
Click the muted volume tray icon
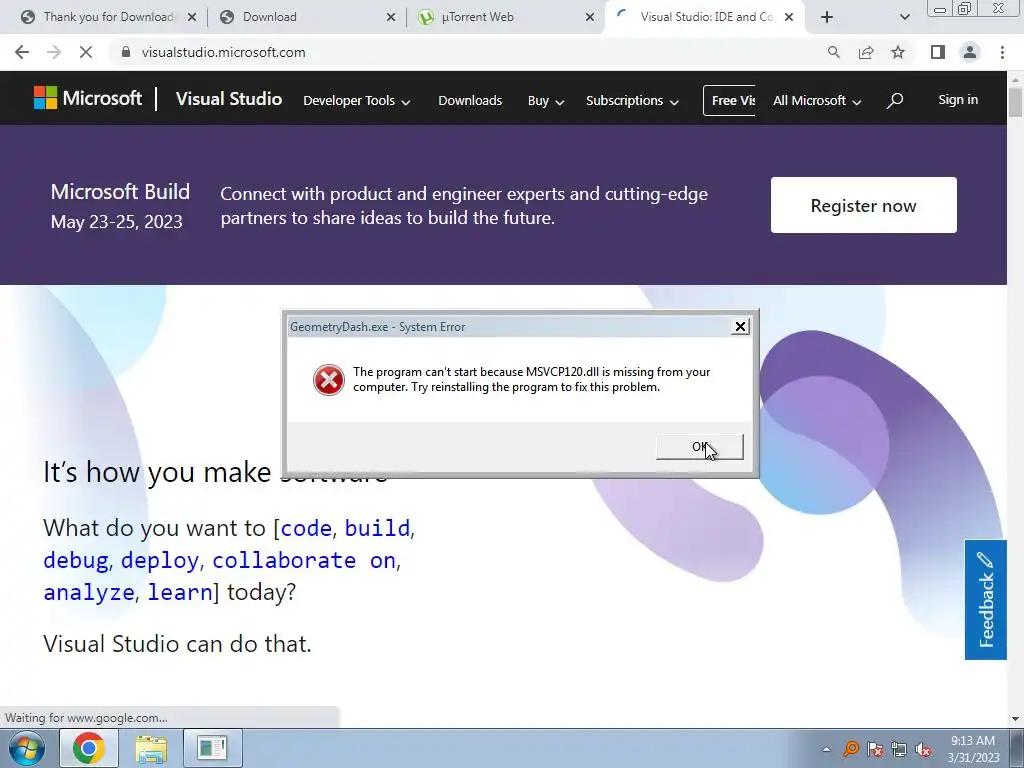tap(923, 748)
